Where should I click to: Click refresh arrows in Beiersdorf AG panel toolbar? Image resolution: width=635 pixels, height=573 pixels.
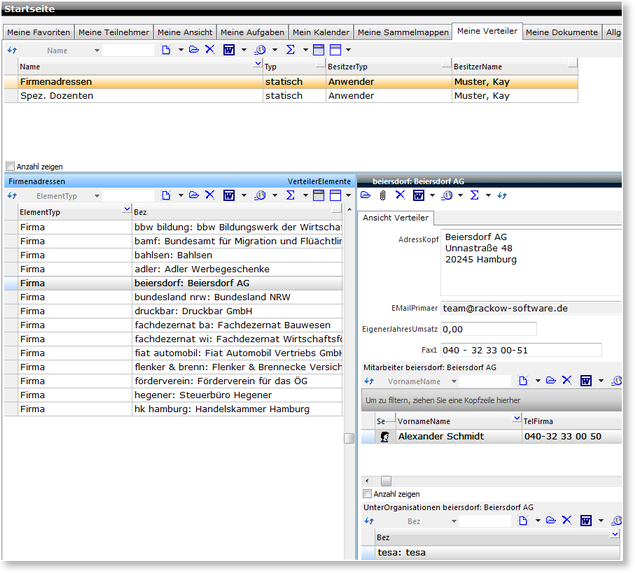point(502,196)
